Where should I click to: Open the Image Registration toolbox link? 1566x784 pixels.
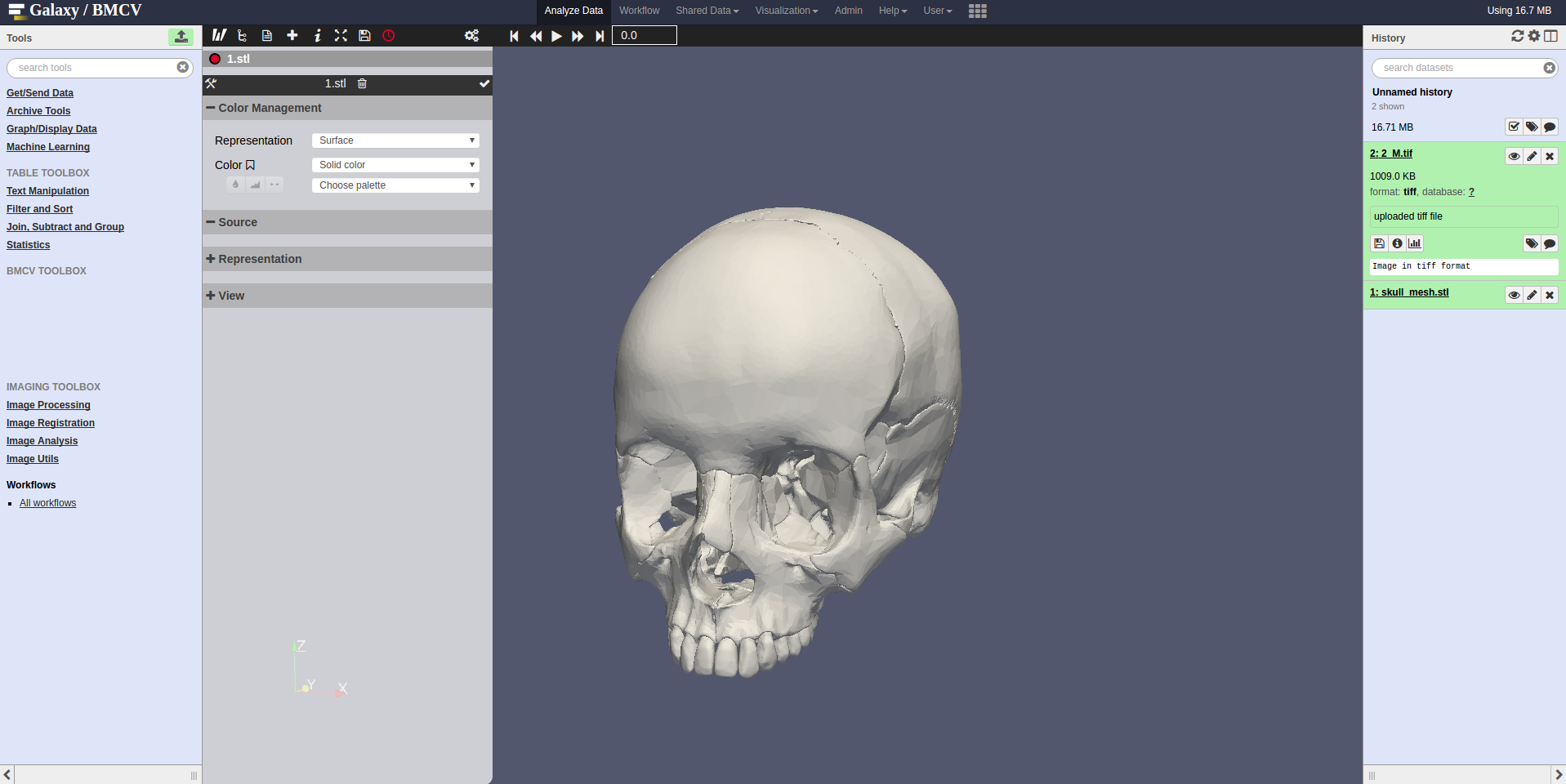point(50,423)
